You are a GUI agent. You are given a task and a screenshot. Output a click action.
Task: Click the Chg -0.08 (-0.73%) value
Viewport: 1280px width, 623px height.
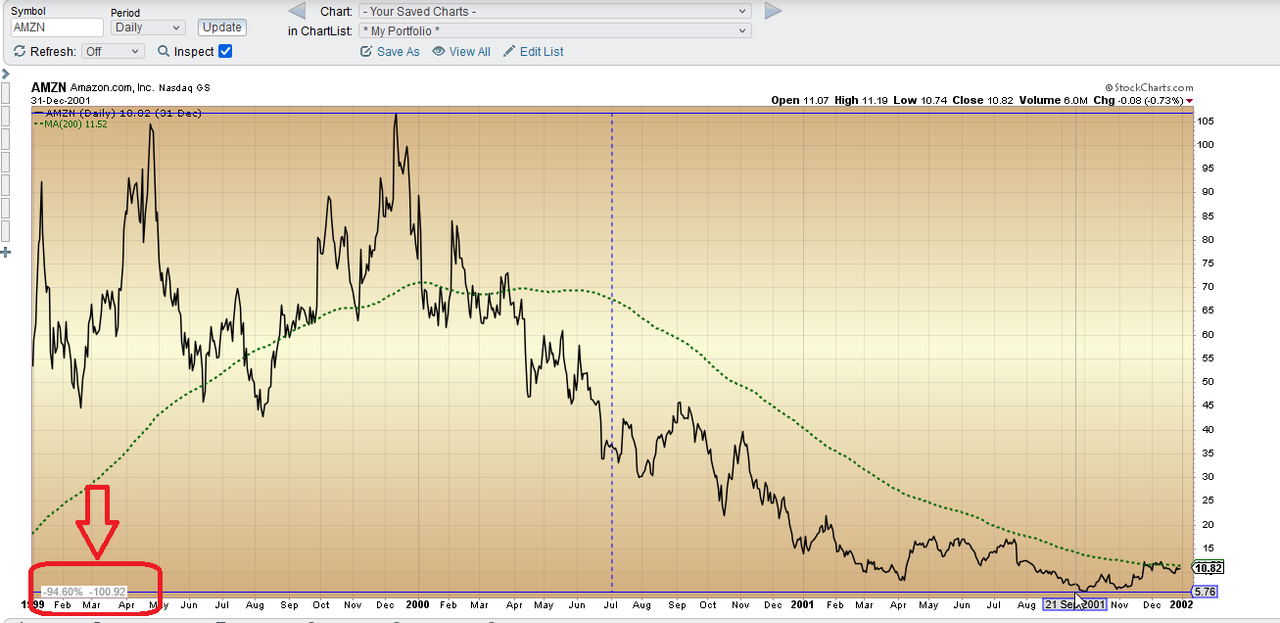(x=1138, y=101)
